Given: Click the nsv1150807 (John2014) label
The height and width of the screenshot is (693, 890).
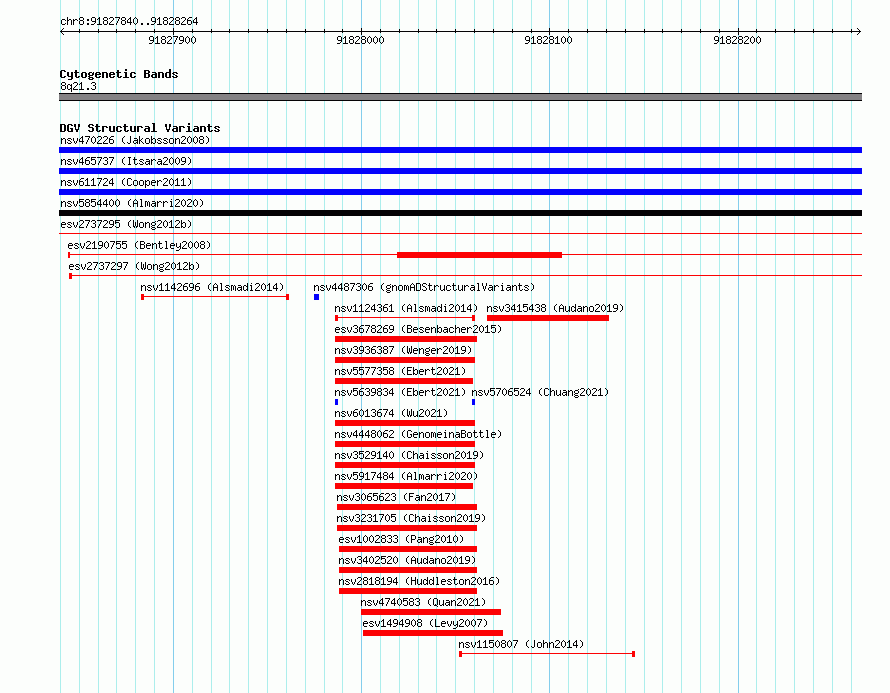Looking at the screenshot, I should pyautogui.click(x=521, y=644).
